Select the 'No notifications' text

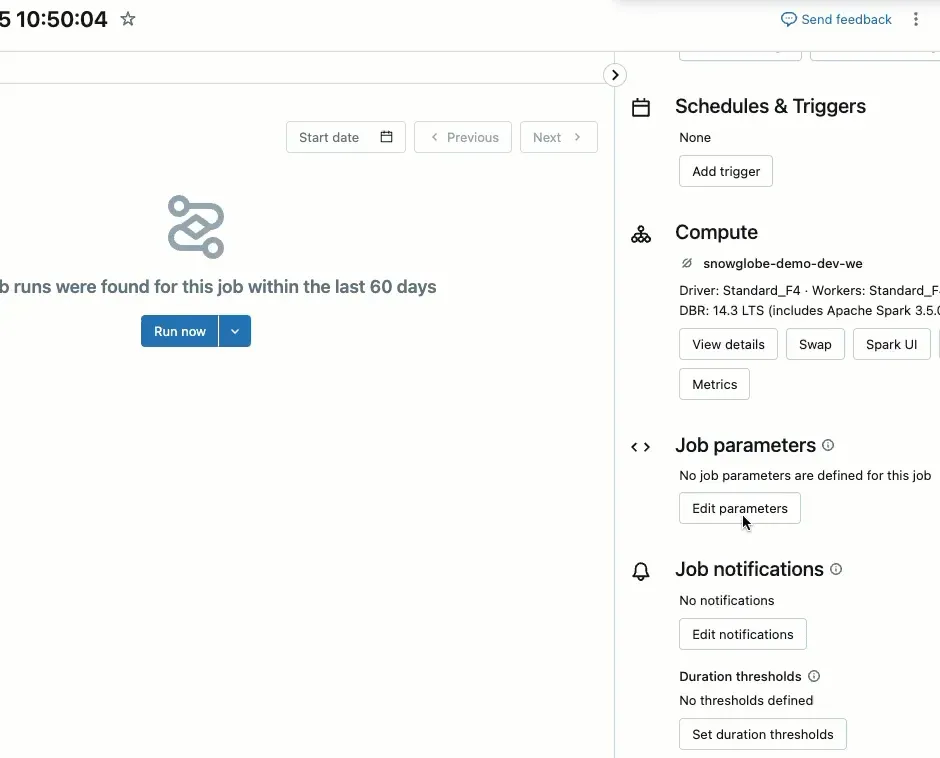tap(727, 600)
